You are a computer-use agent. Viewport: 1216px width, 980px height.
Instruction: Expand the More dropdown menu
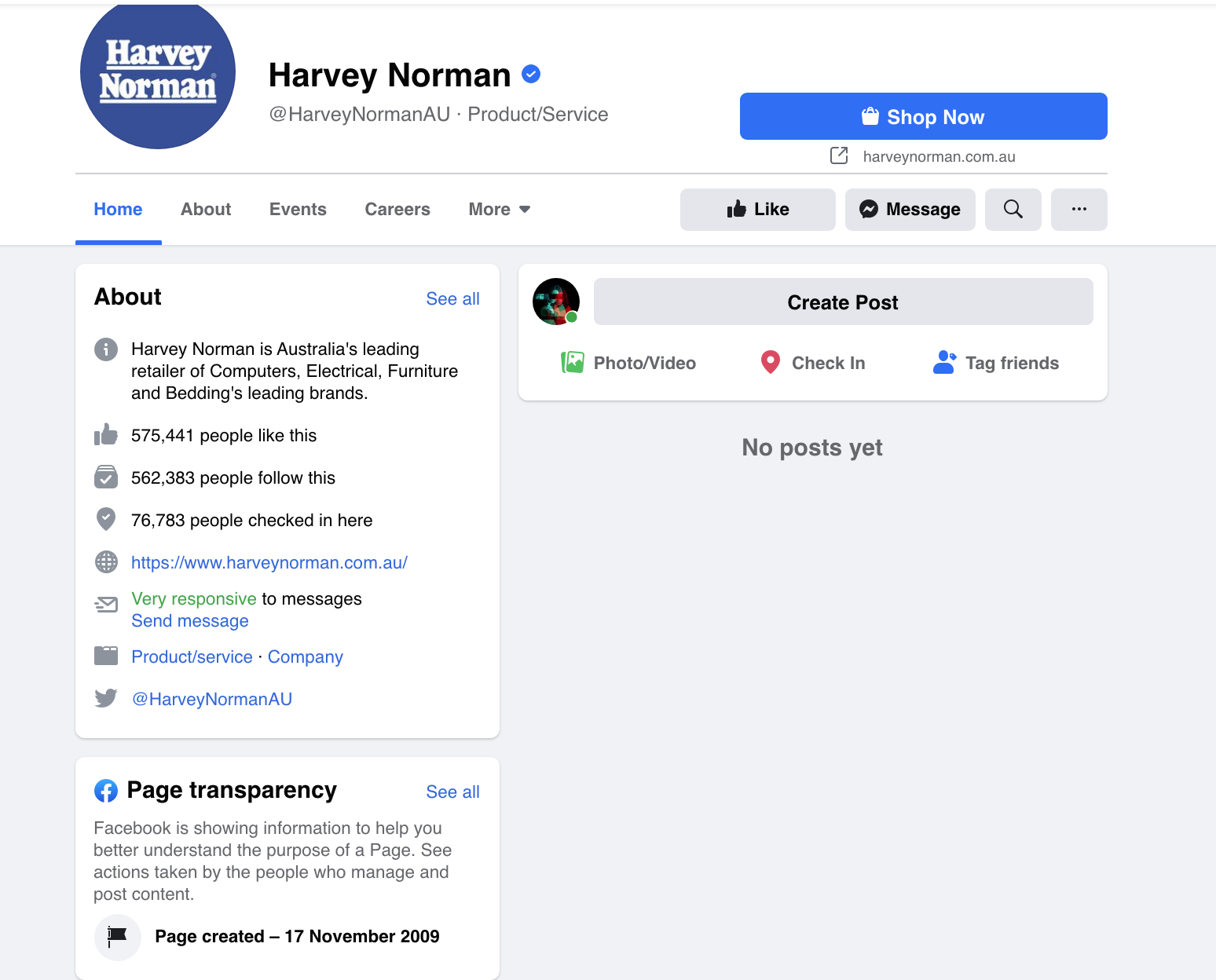pyautogui.click(x=500, y=209)
